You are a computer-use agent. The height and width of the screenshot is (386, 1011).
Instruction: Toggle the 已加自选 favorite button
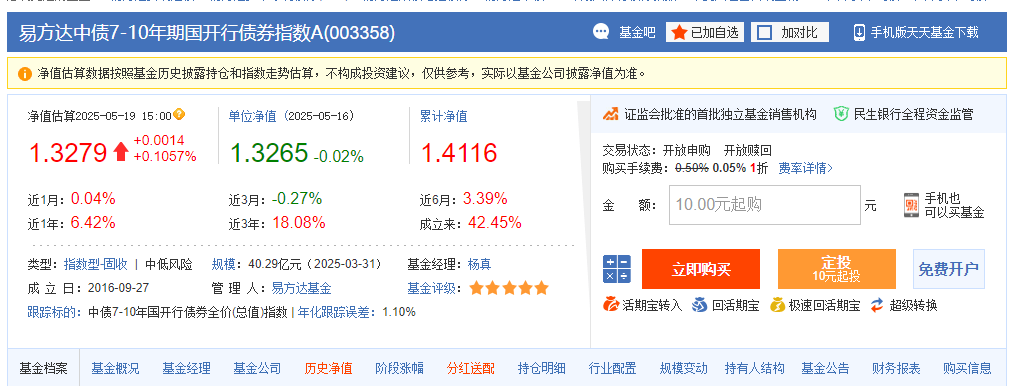tap(705, 32)
